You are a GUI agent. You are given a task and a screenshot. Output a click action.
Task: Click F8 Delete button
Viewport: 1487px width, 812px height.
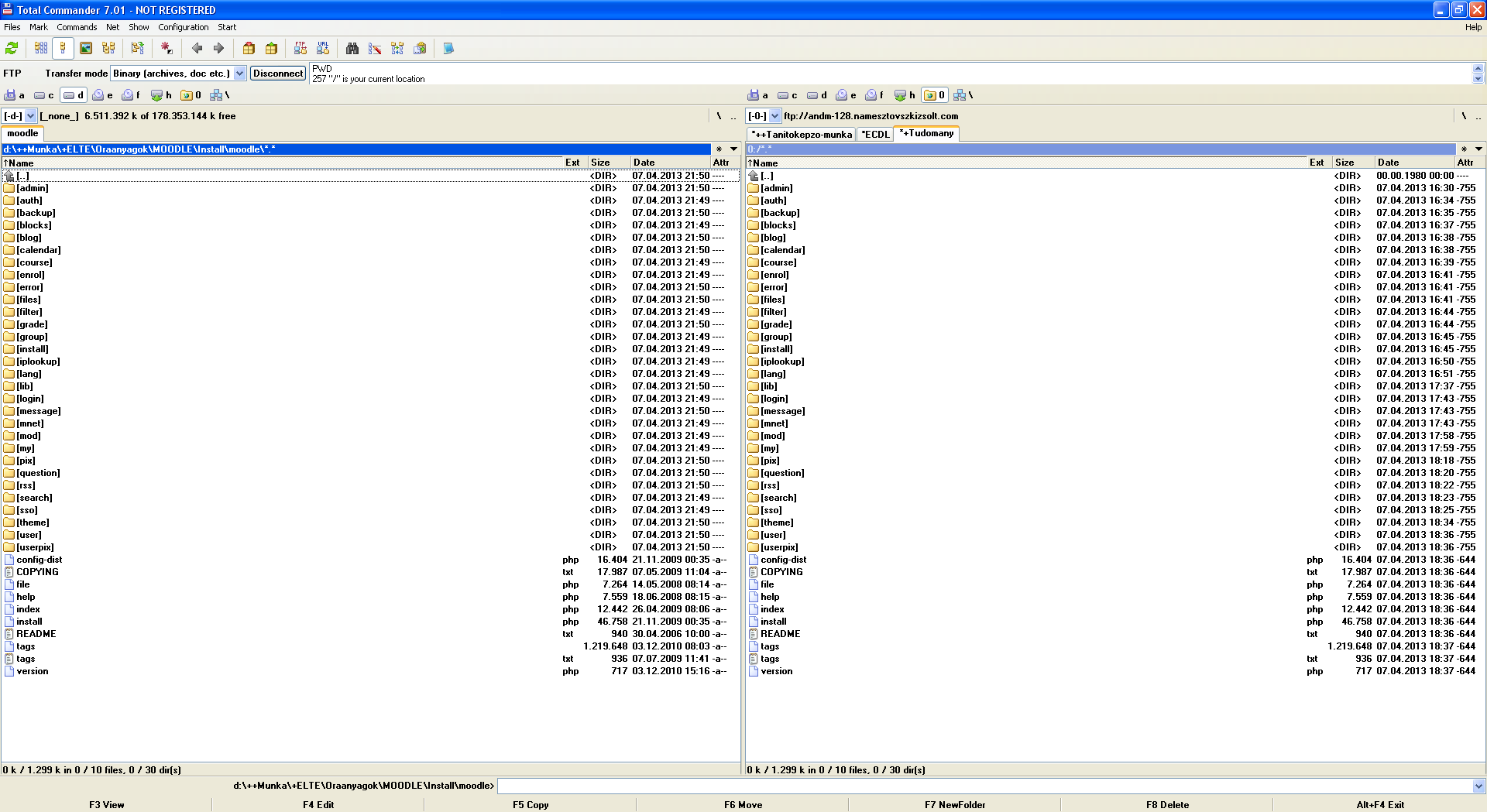(1167, 805)
